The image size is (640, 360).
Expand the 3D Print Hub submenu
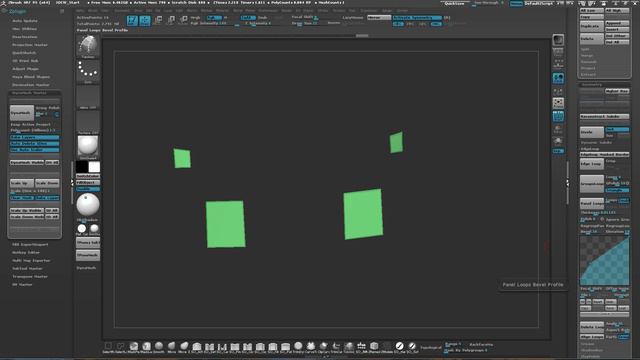25,60
